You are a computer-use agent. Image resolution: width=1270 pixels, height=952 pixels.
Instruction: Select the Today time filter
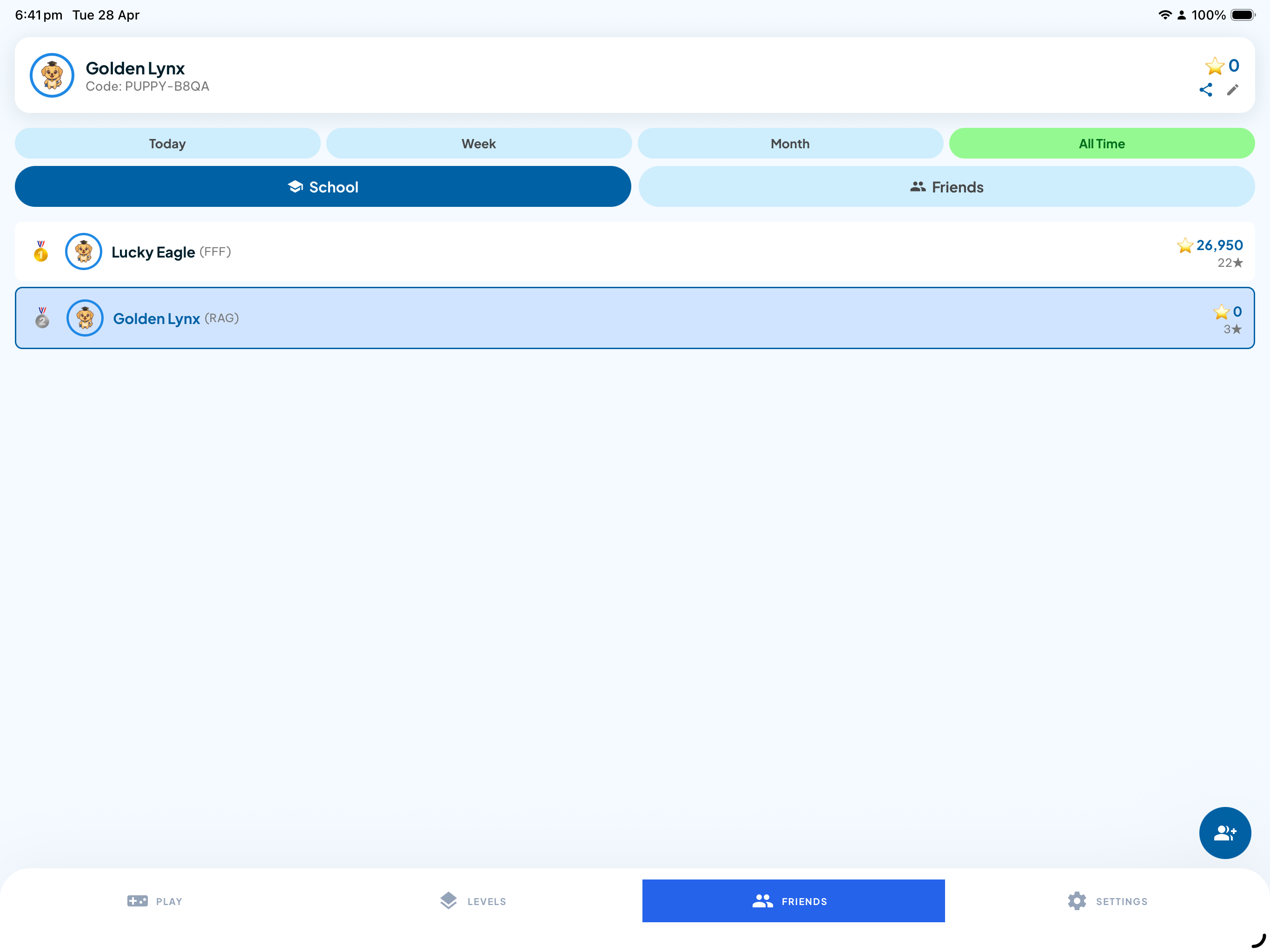tap(168, 144)
